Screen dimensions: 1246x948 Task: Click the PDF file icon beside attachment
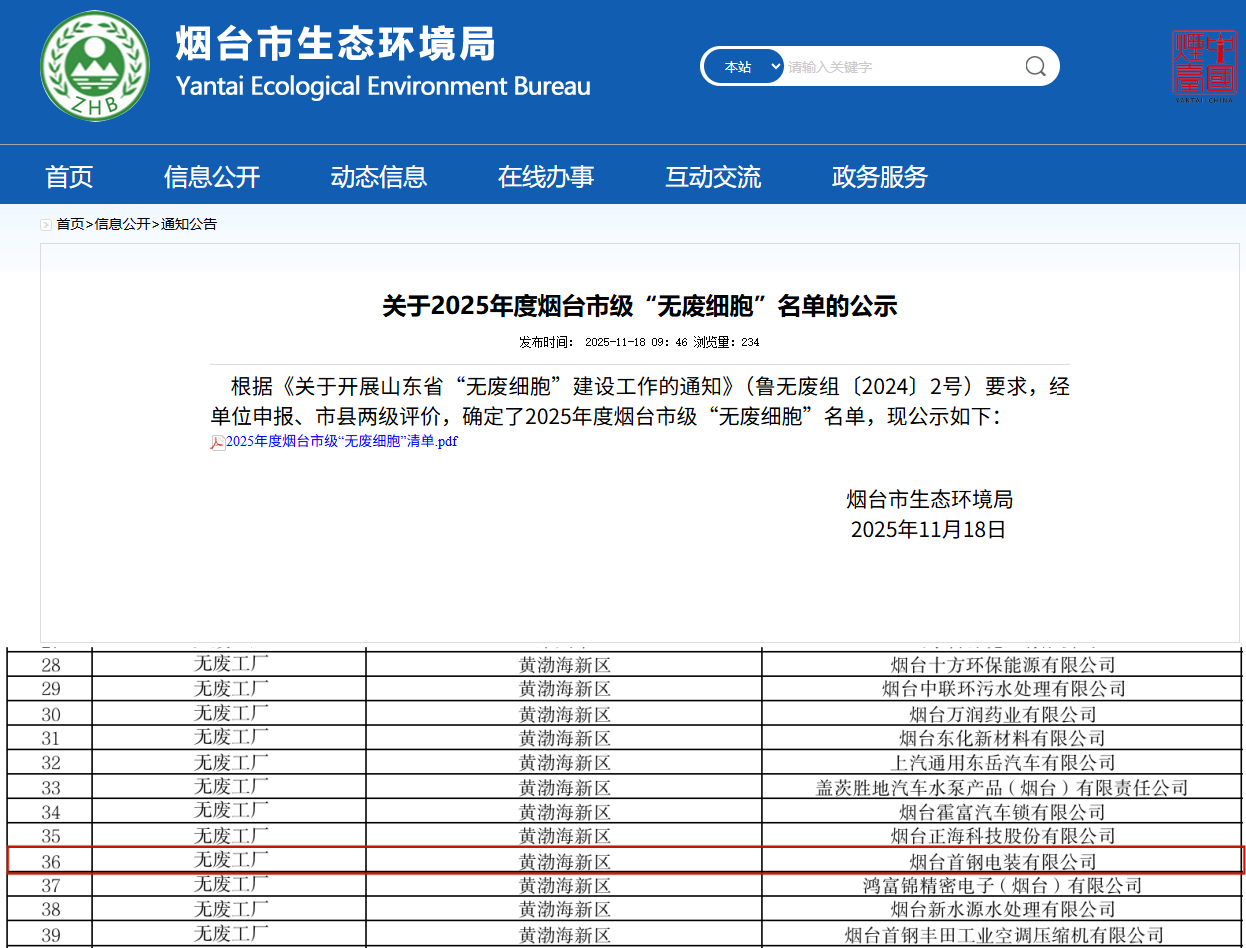point(217,442)
